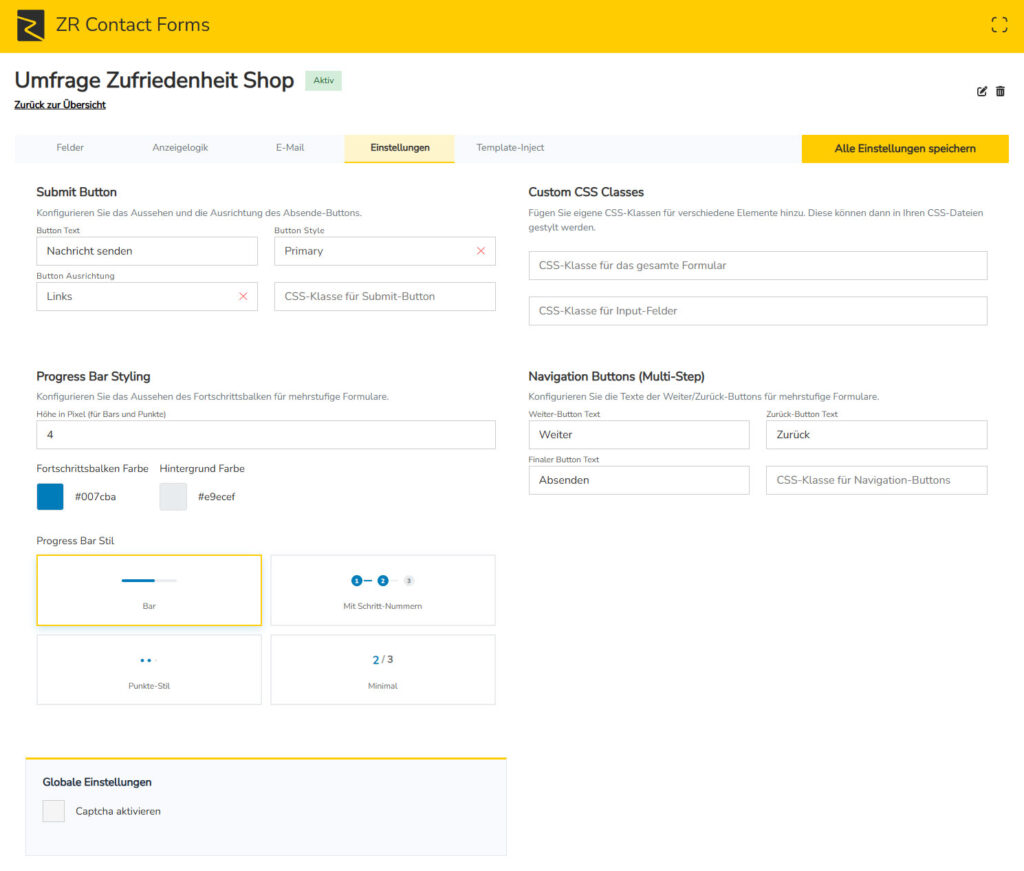1024x871 pixels.
Task: Select the Bar progress style option
Action: click(x=148, y=590)
